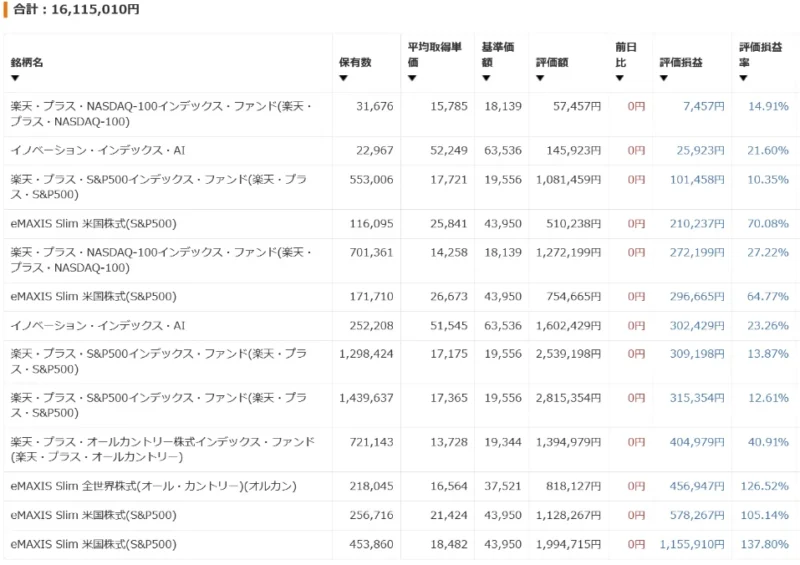The height and width of the screenshot is (565, 800).
Task: Click the 評価損益率 value 14.91%
Action: (x=768, y=107)
